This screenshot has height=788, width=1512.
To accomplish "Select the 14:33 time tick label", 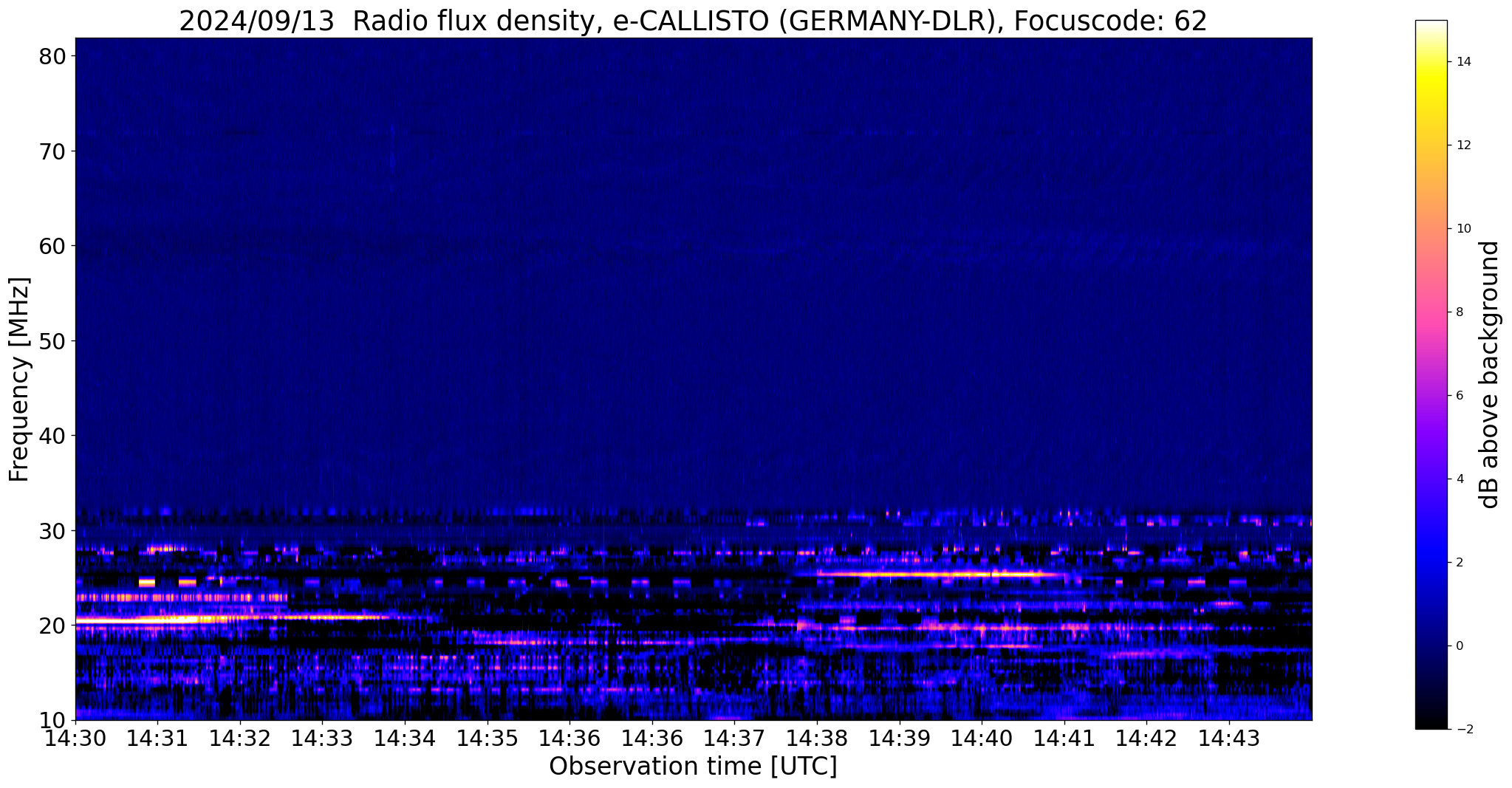I will pos(322,737).
